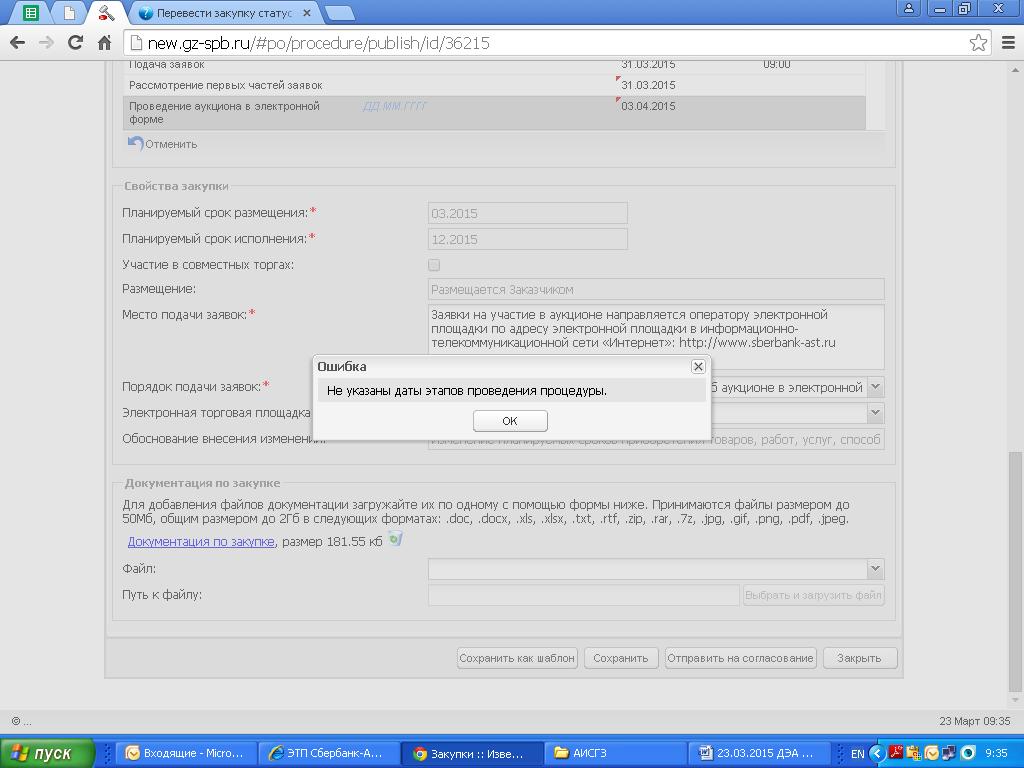
Task: Switch to 23.03.2015 ДЭА Word taskbar item
Action: click(x=758, y=753)
